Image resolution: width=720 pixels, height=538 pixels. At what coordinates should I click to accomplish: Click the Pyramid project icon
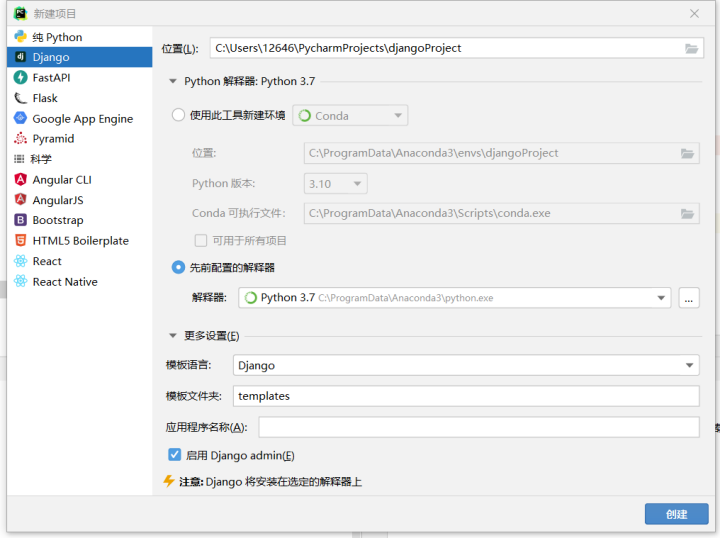[20, 138]
